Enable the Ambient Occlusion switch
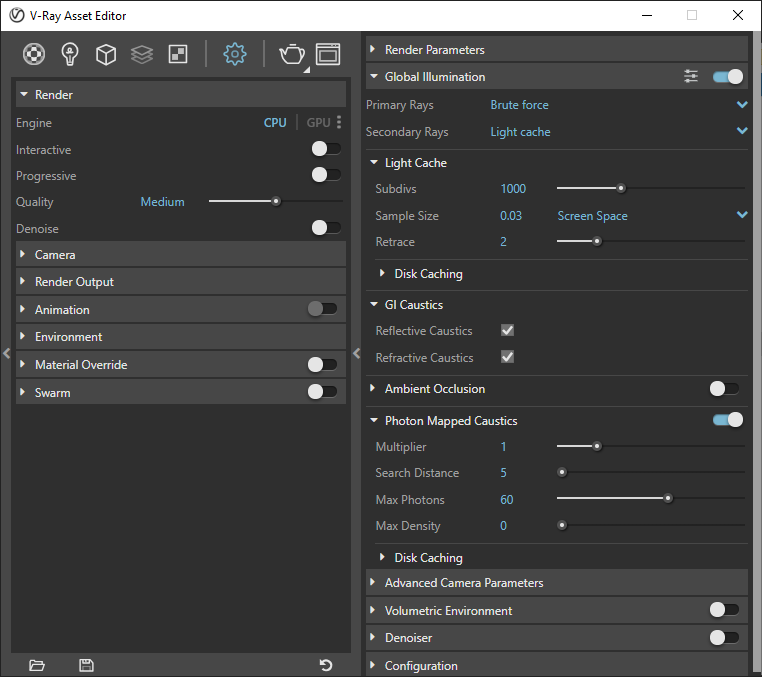 point(724,389)
